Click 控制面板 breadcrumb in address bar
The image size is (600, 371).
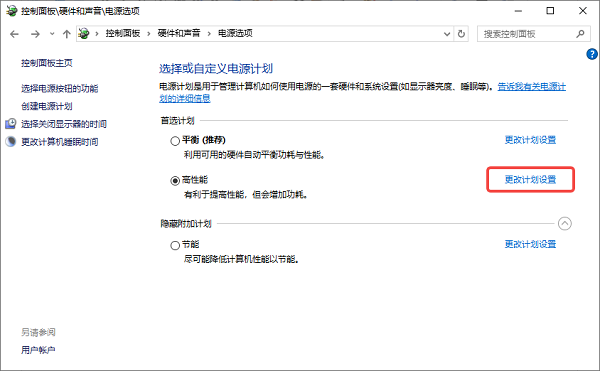(123, 34)
